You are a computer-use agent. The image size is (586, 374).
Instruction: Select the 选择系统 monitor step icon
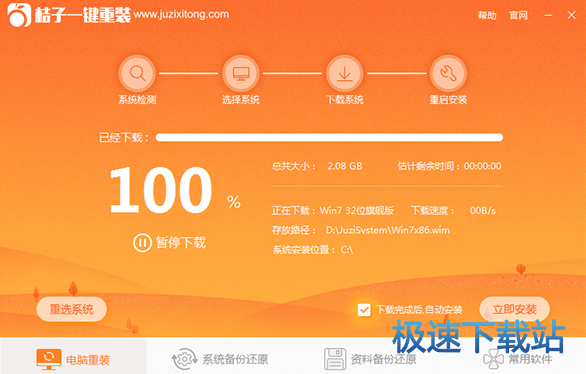click(241, 73)
